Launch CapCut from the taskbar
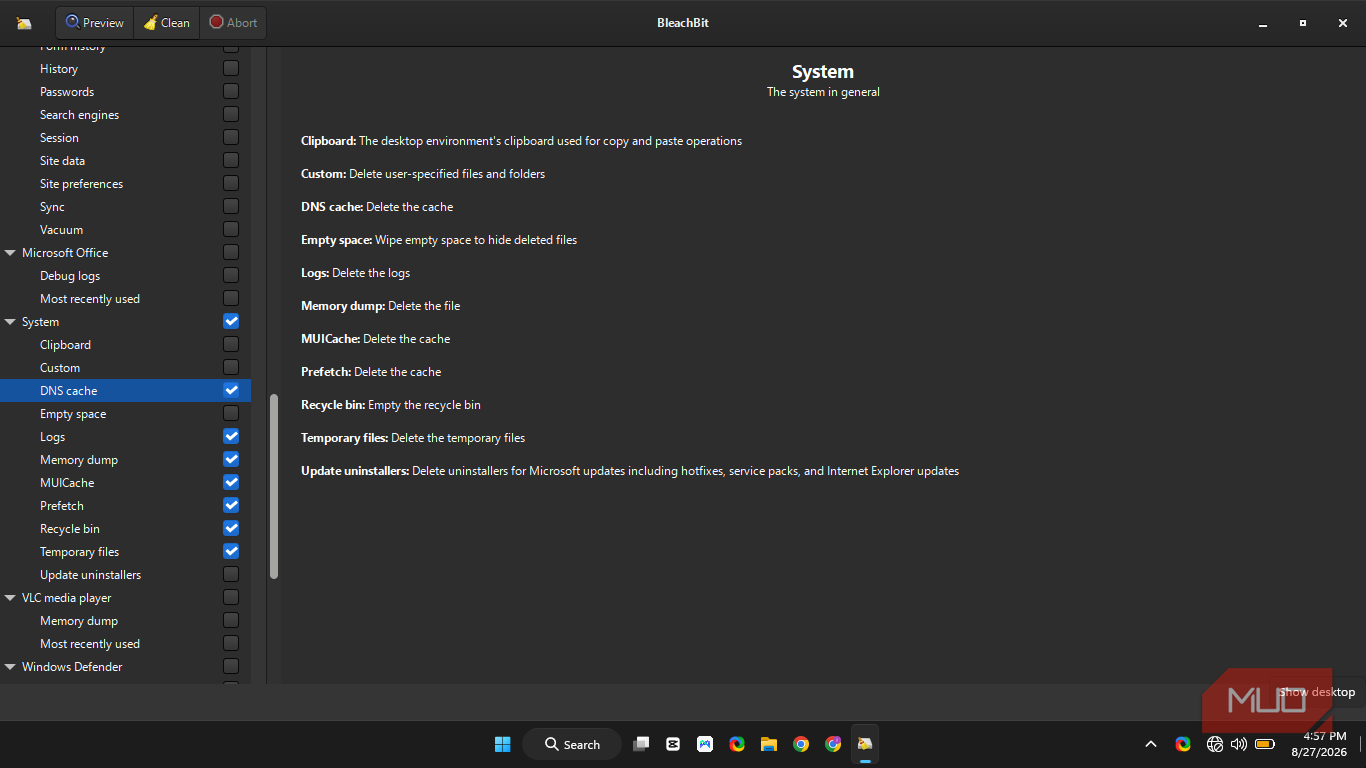The height and width of the screenshot is (768, 1366). tap(673, 744)
